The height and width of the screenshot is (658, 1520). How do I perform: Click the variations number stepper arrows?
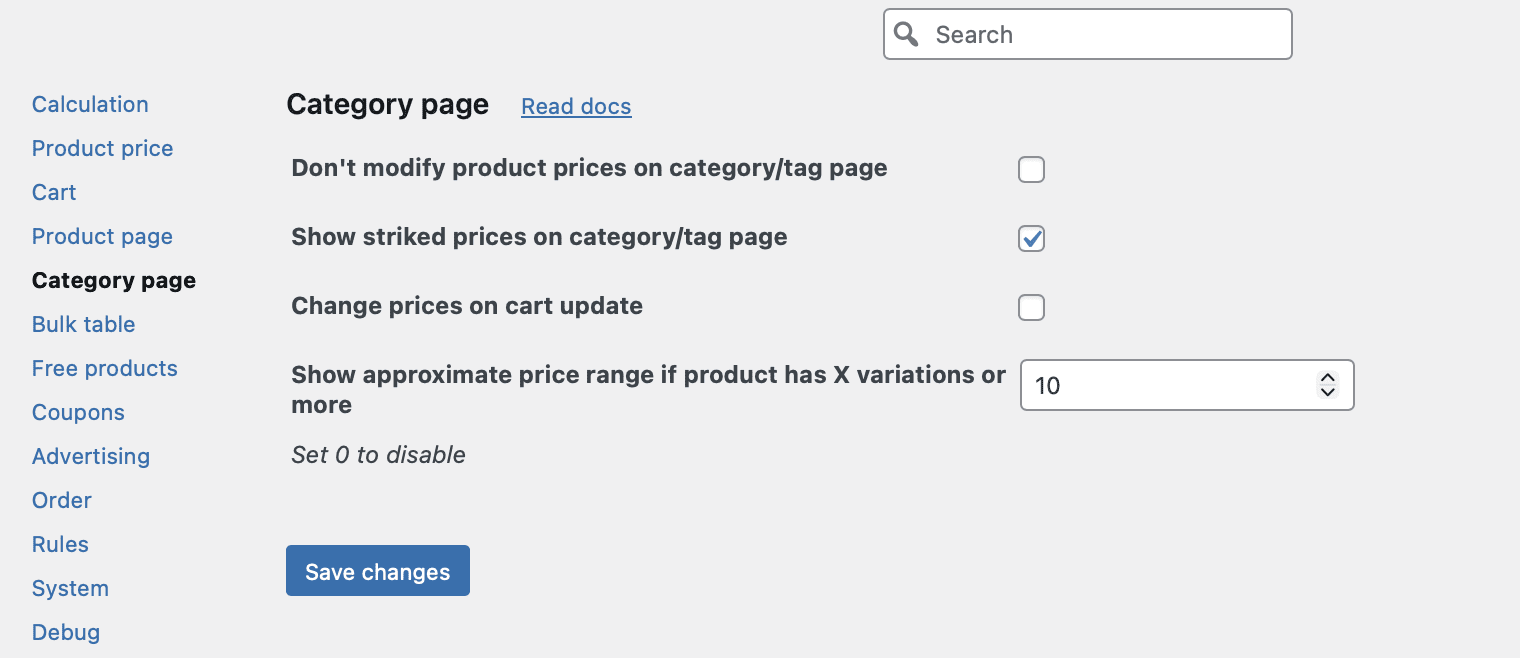pyautogui.click(x=1327, y=385)
